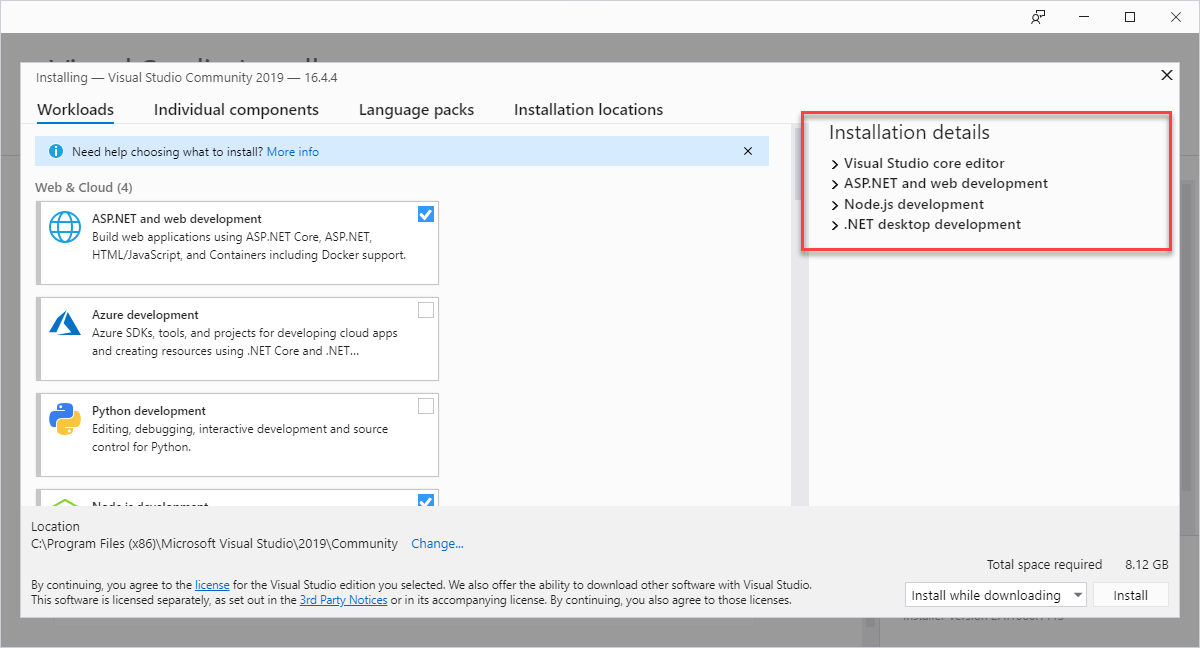Open the Language packs tab

click(416, 110)
